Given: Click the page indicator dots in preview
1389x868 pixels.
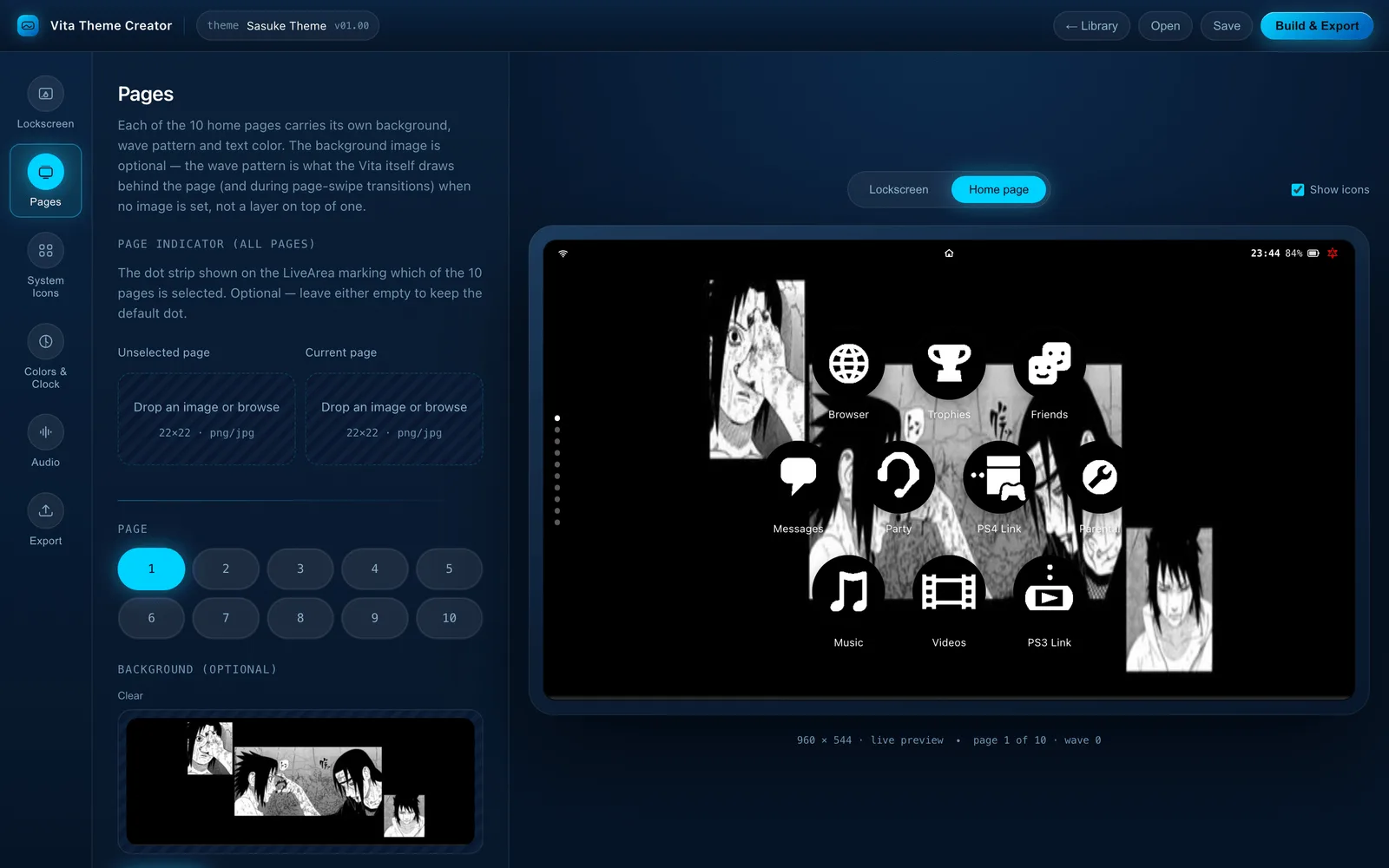Looking at the screenshot, I should [x=557, y=470].
